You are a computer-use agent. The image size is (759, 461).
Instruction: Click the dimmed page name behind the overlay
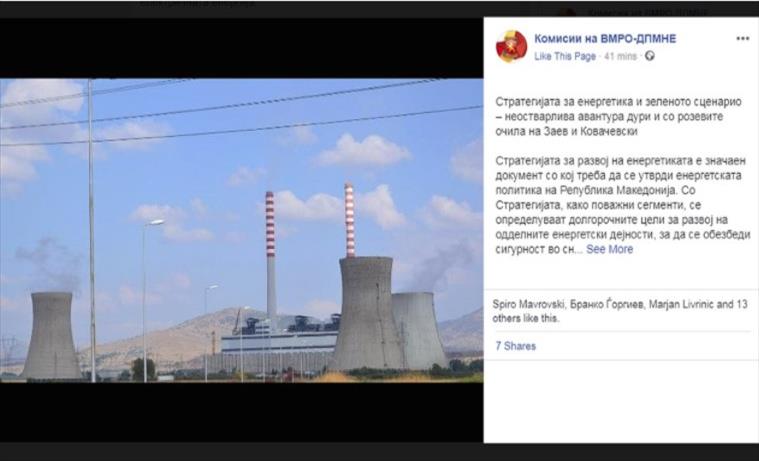[649, 13]
